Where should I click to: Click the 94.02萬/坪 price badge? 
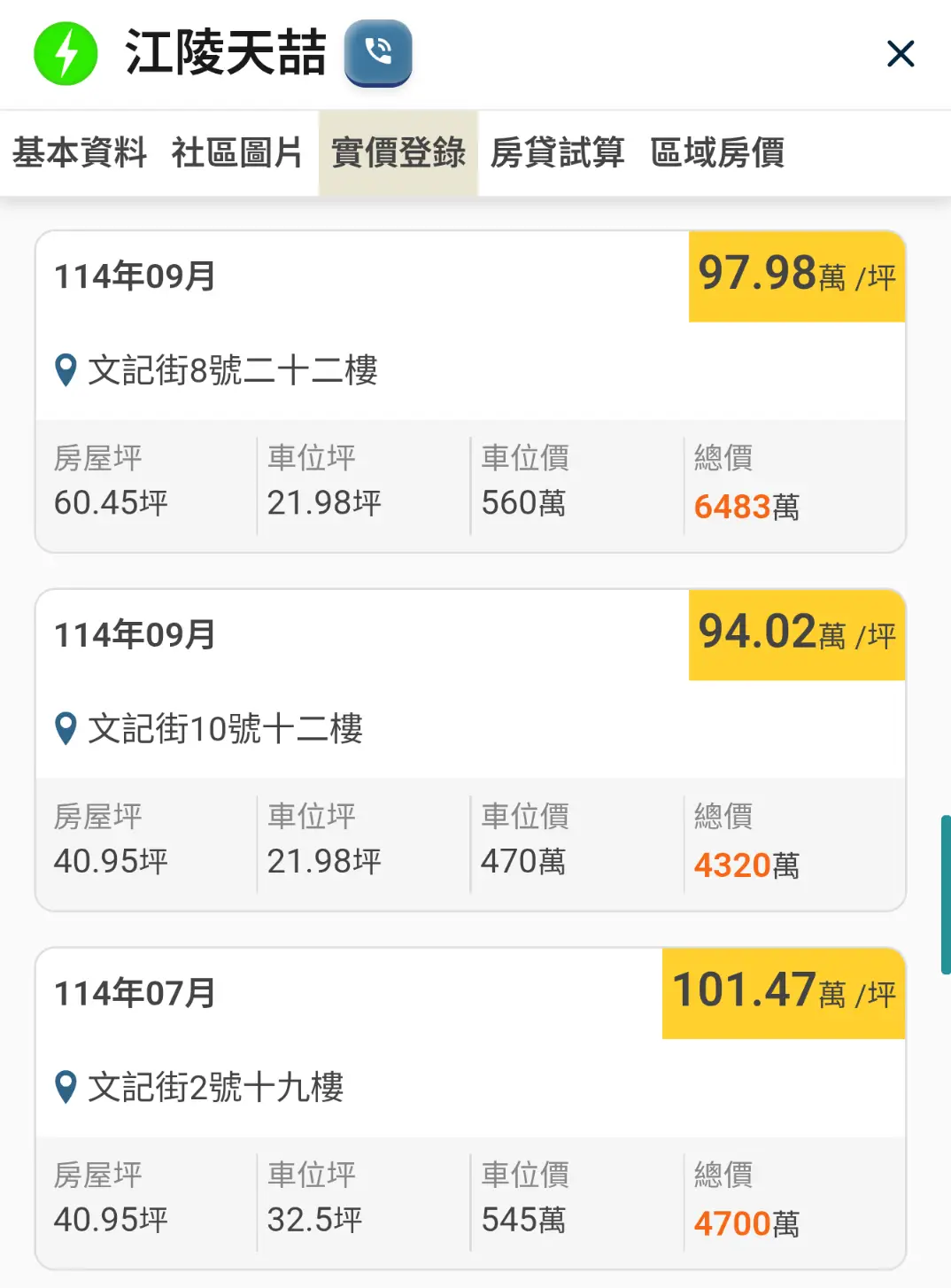[796, 634]
